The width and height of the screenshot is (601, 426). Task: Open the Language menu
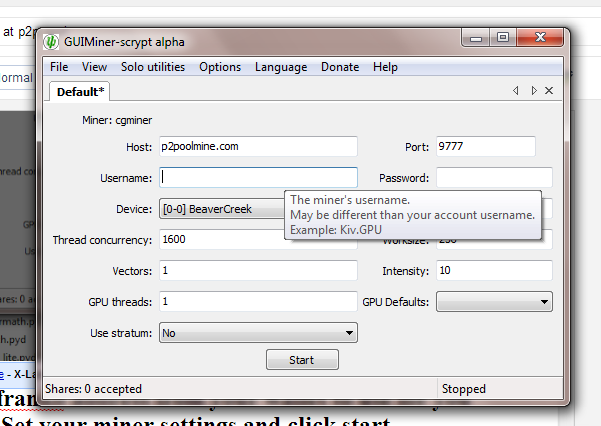coord(281,67)
